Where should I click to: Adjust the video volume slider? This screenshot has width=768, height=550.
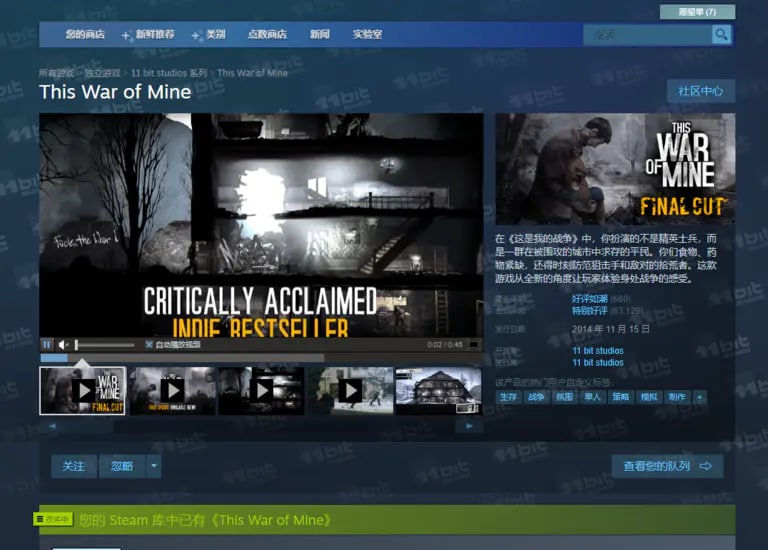coord(104,345)
